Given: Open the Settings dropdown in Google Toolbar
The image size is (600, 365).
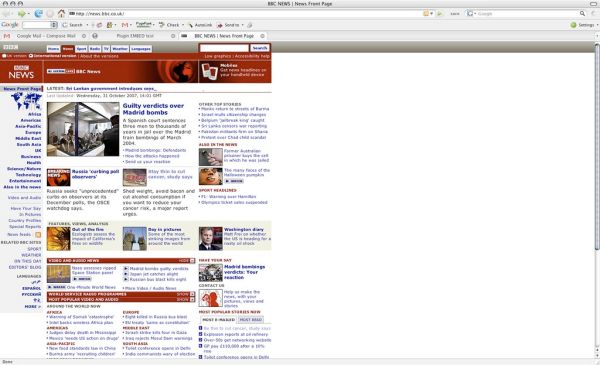Looking at the screenshot, I should (597, 25).
